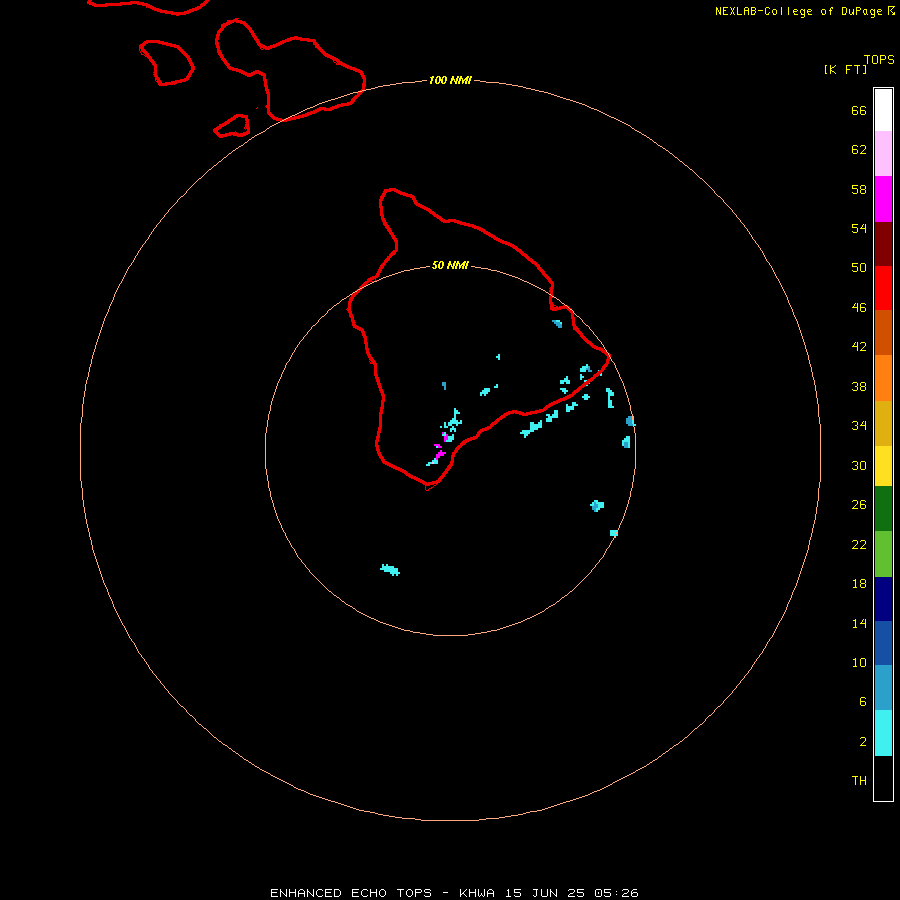Click the legend value 6
The height and width of the screenshot is (900, 900).
pyautogui.click(x=862, y=702)
